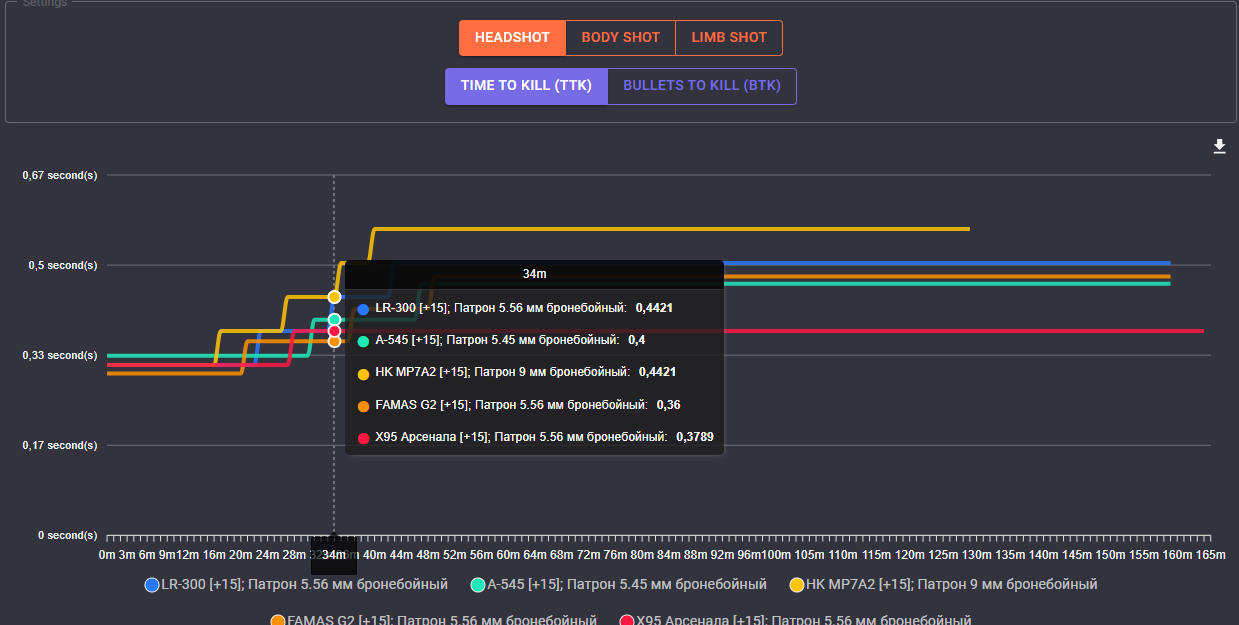1239x625 pixels.
Task: Click the 100m x-axis label
Action: click(775, 555)
